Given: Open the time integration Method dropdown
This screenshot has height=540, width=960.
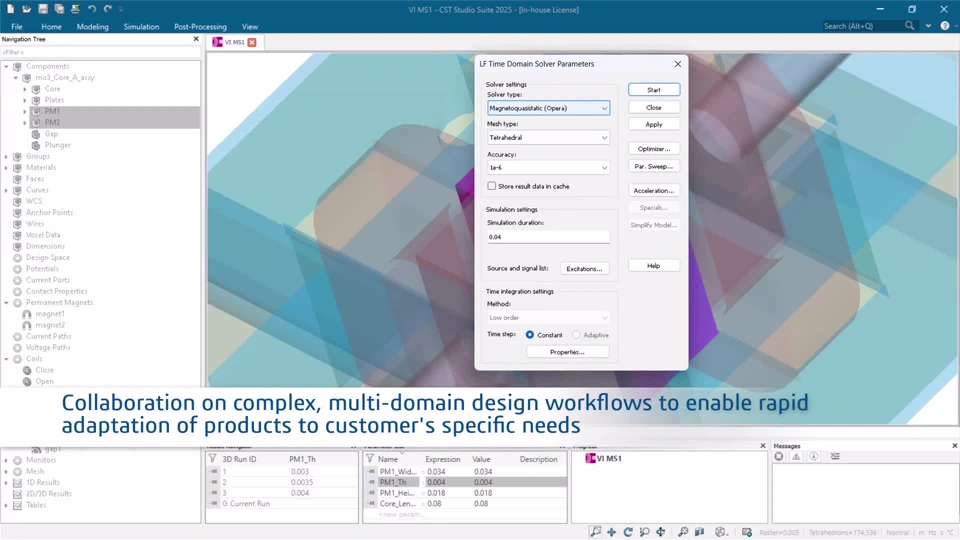Looking at the screenshot, I should coord(549,317).
